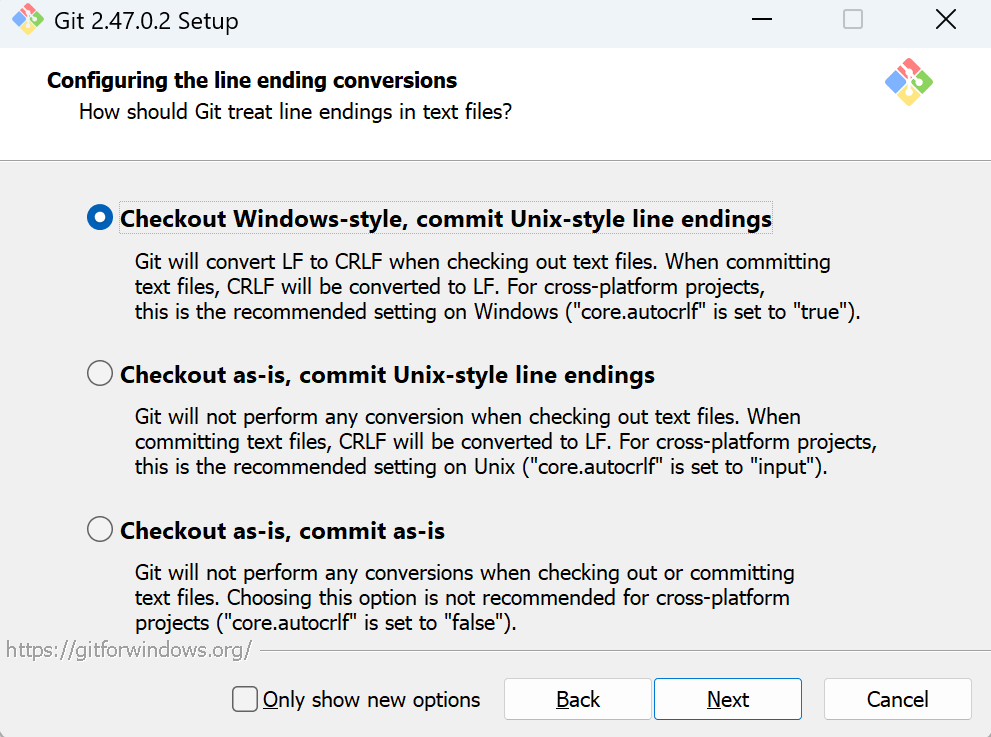Click the "Configuring the line ending conversions" heading

click(252, 80)
